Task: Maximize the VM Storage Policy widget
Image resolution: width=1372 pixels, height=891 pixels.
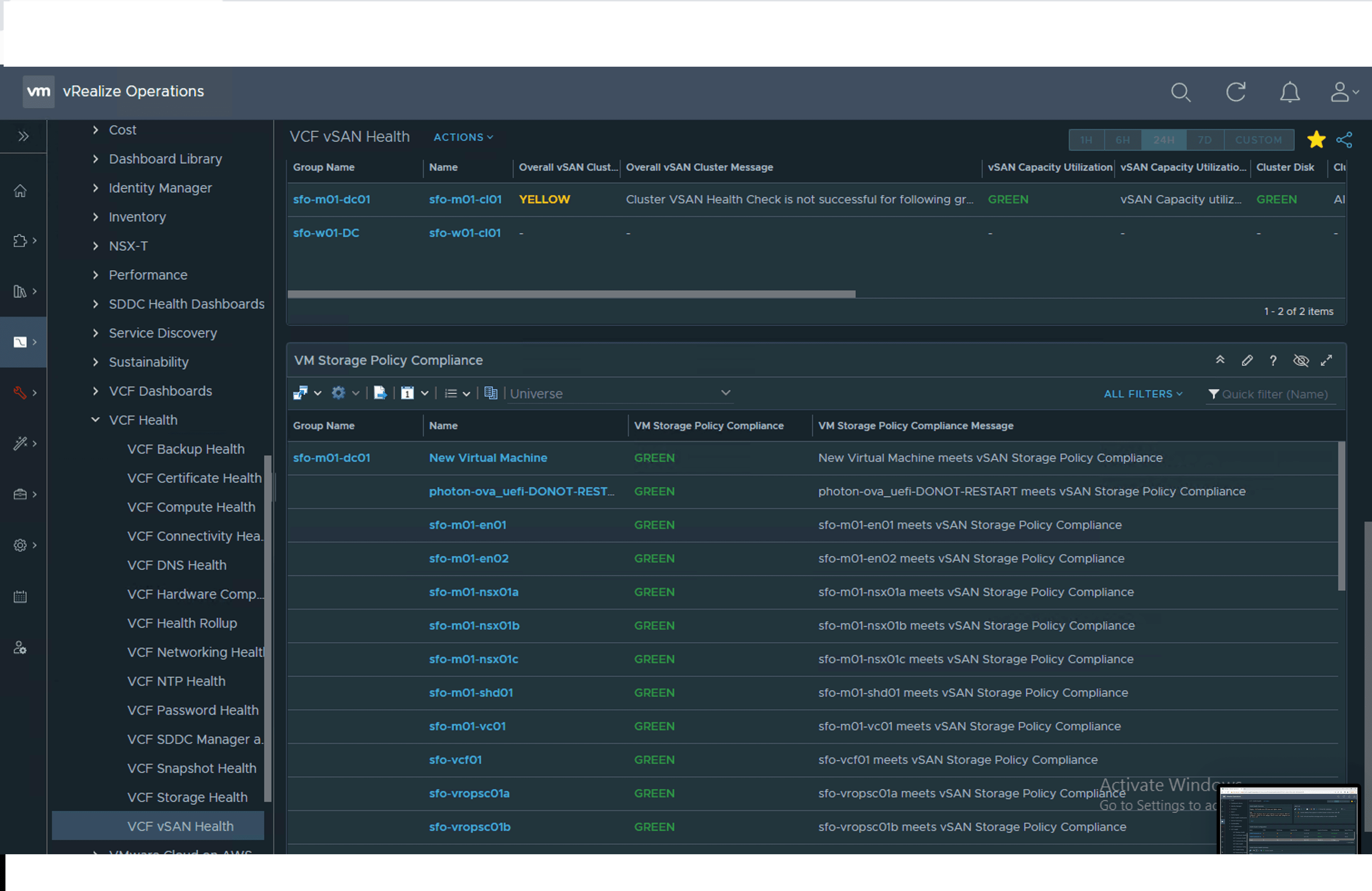Action: tap(1327, 361)
